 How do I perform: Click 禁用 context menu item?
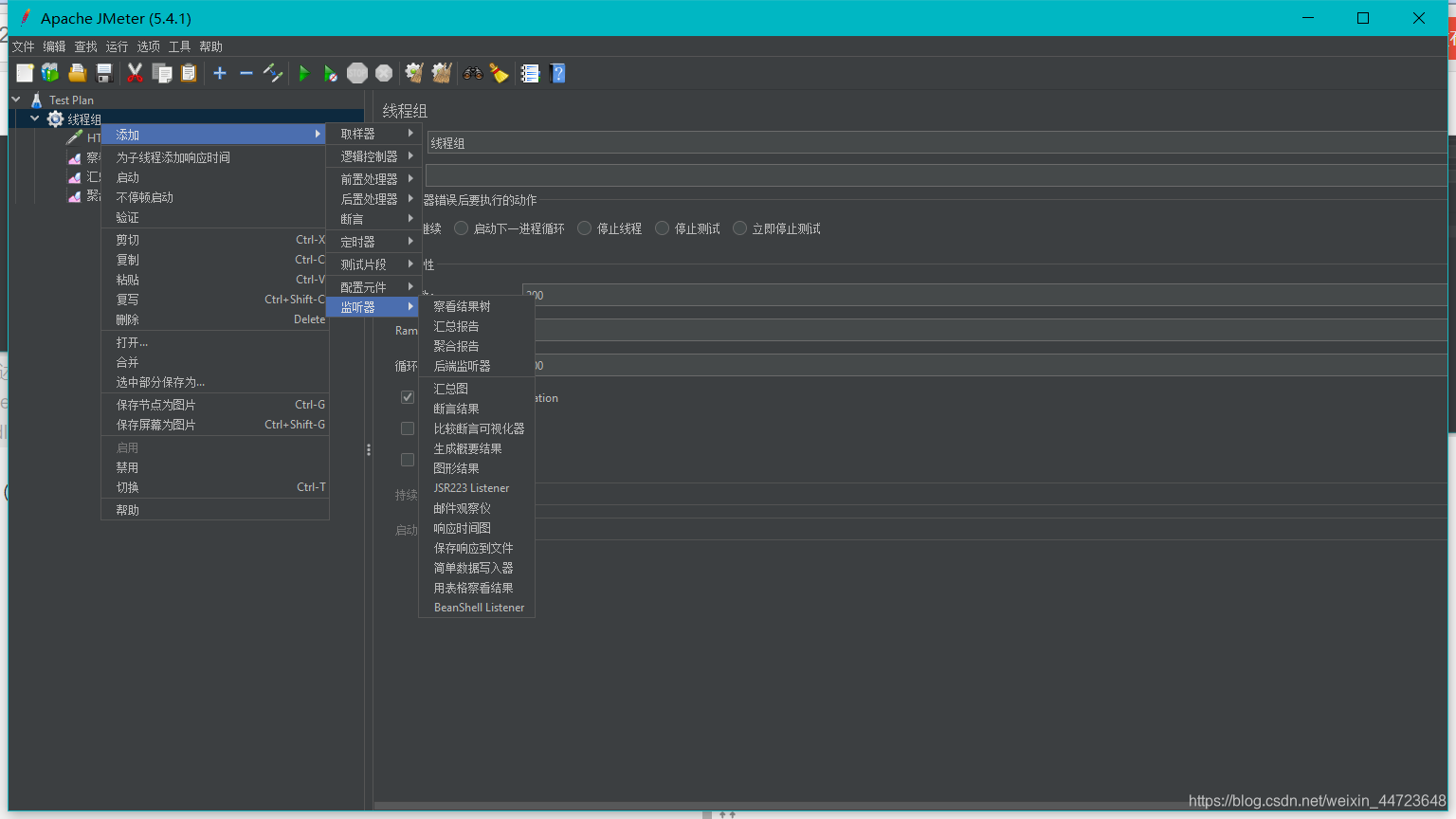click(215, 467)
